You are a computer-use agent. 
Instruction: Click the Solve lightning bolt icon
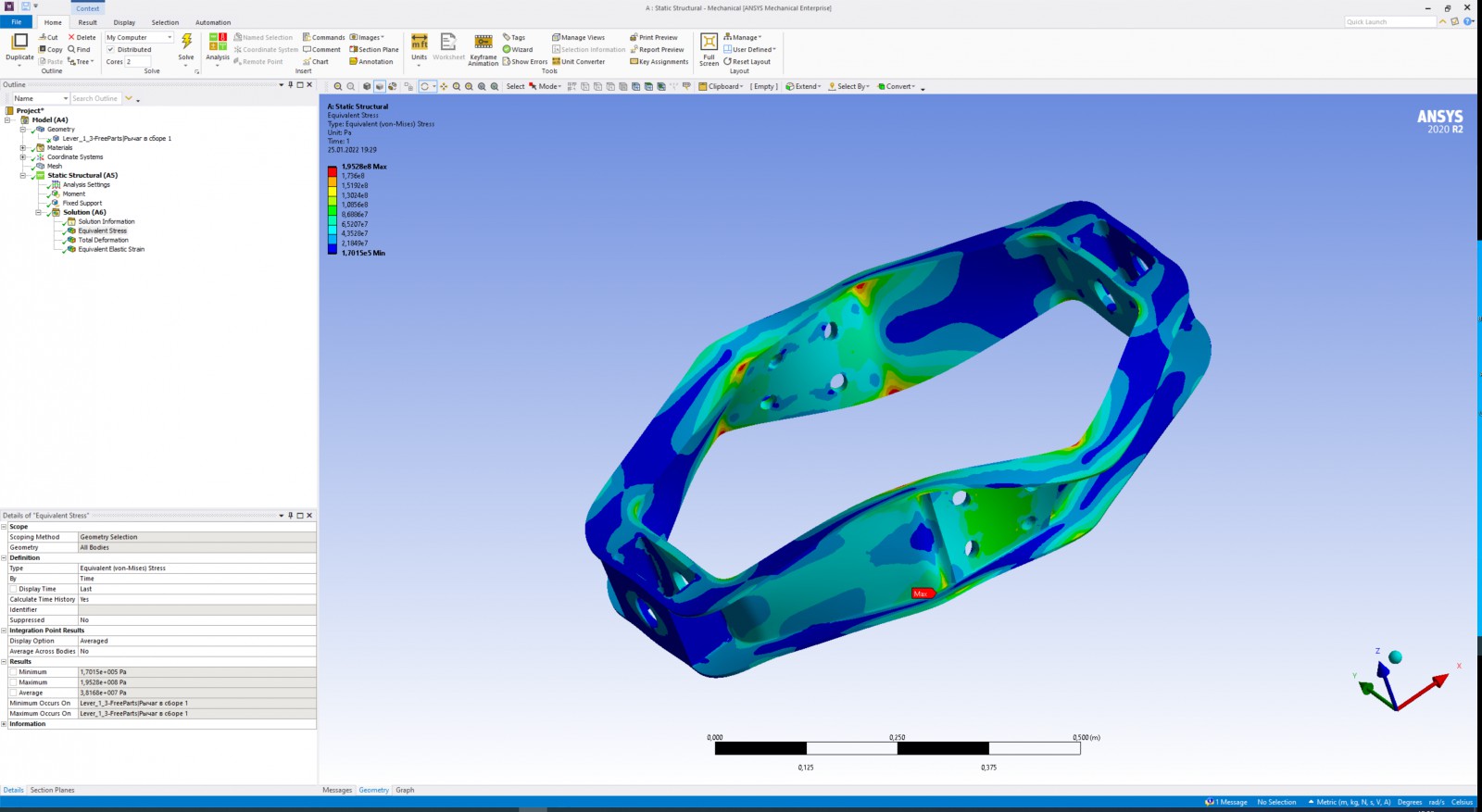coord(187,42)
